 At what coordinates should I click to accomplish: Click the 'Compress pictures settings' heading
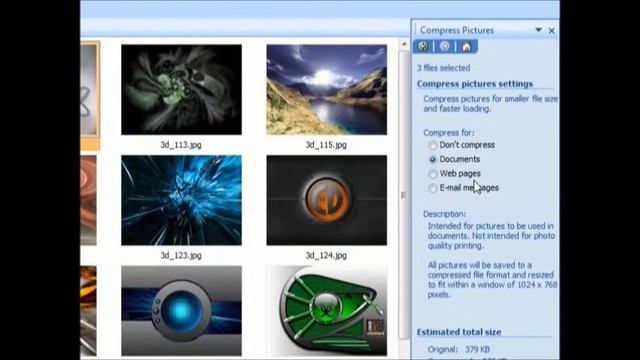[475, 84]
